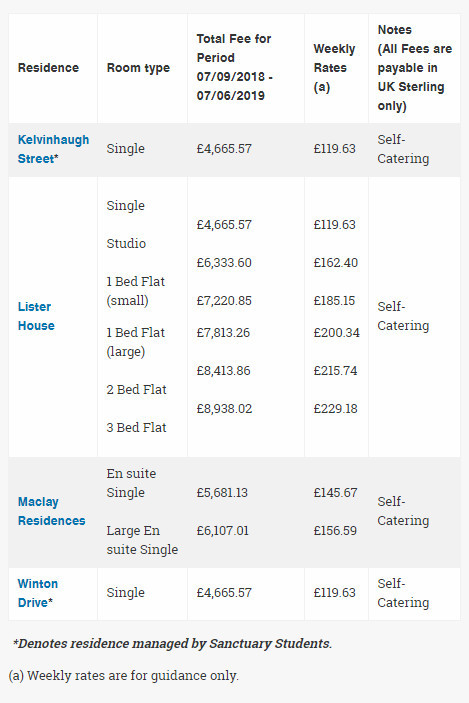Open the Lister House link
The image size is (469, 703).
36,316
